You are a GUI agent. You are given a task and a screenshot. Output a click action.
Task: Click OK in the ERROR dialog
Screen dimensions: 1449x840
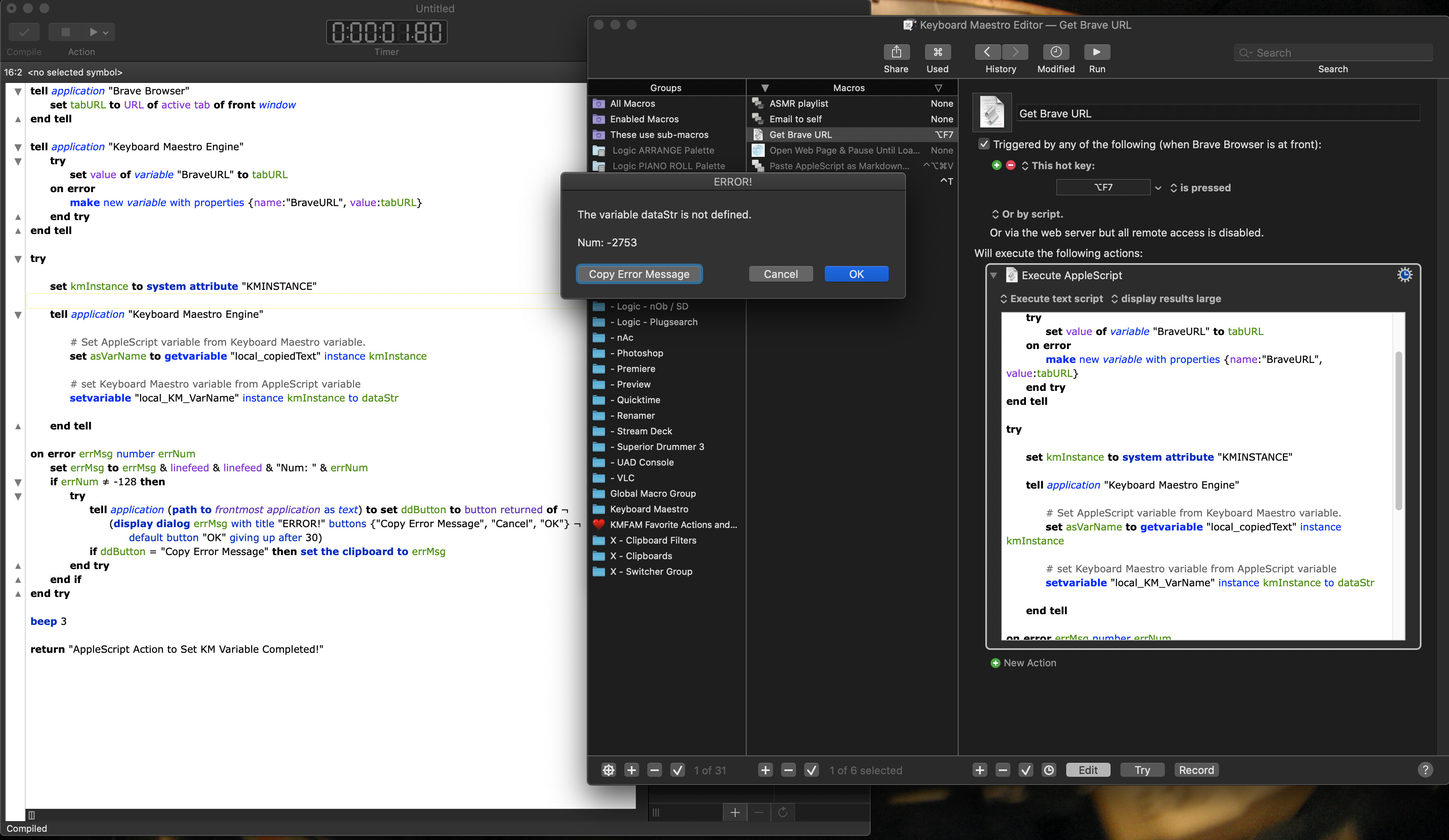coord(856,274)
